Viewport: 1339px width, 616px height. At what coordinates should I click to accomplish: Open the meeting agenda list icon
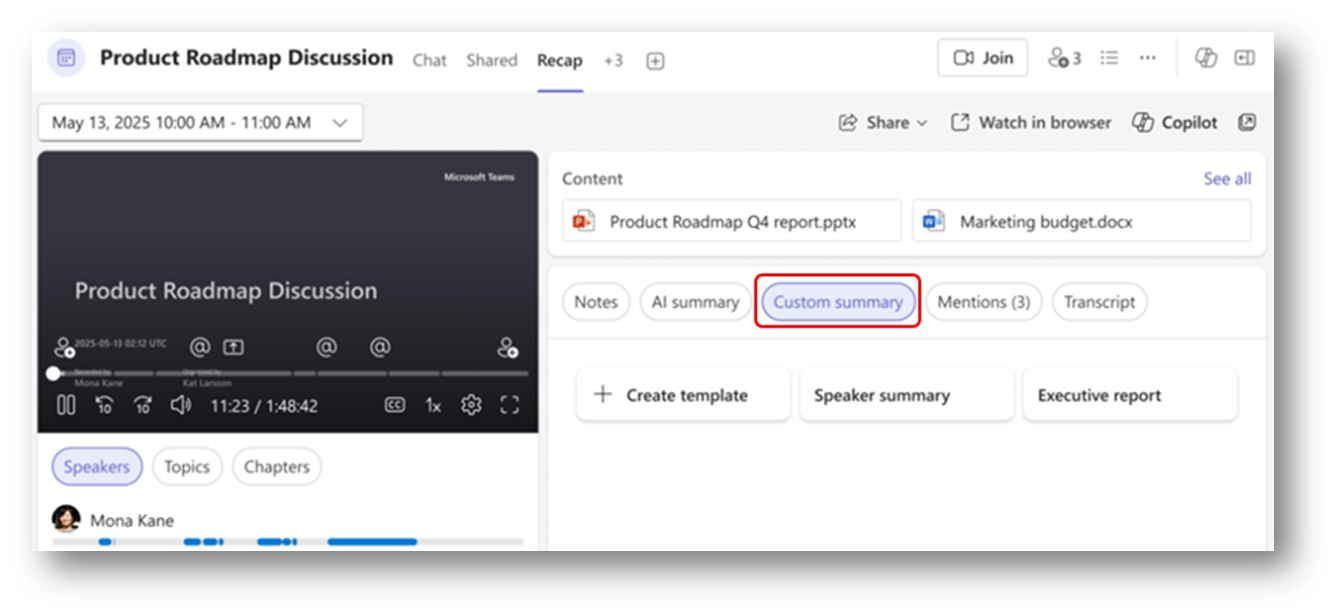tap(1109, 58)
